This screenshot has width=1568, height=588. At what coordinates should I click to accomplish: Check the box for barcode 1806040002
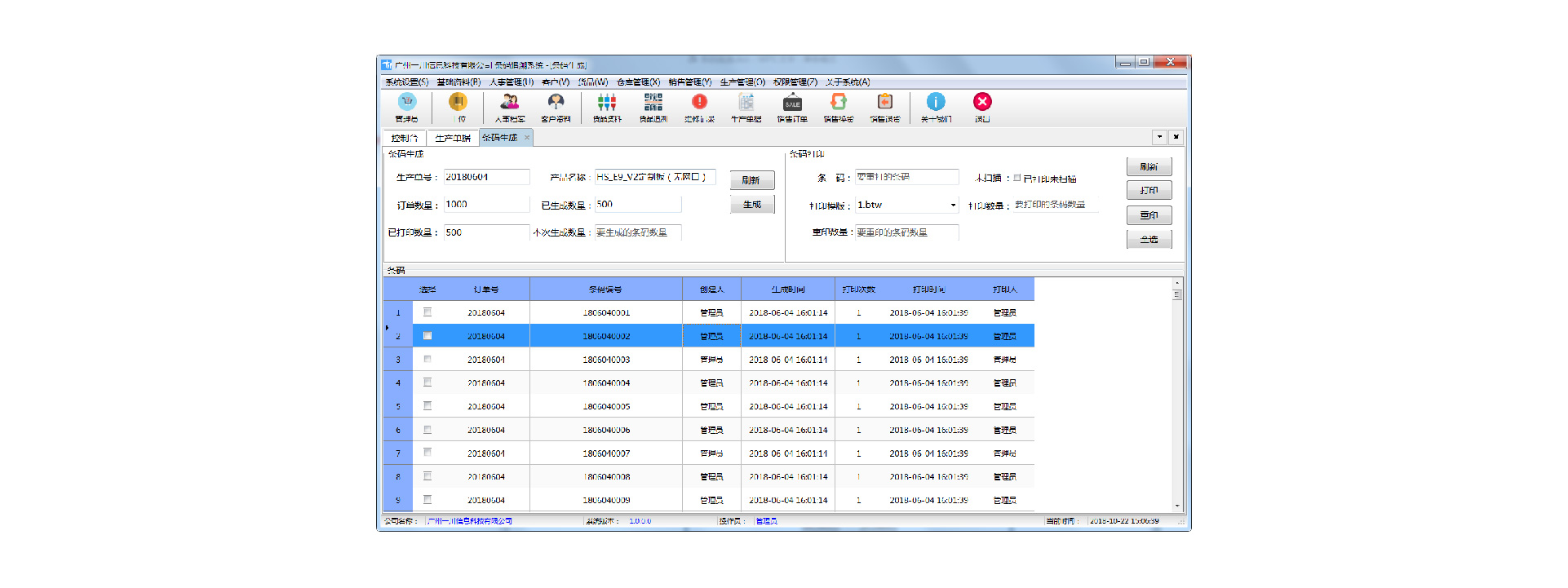[427, 336]
